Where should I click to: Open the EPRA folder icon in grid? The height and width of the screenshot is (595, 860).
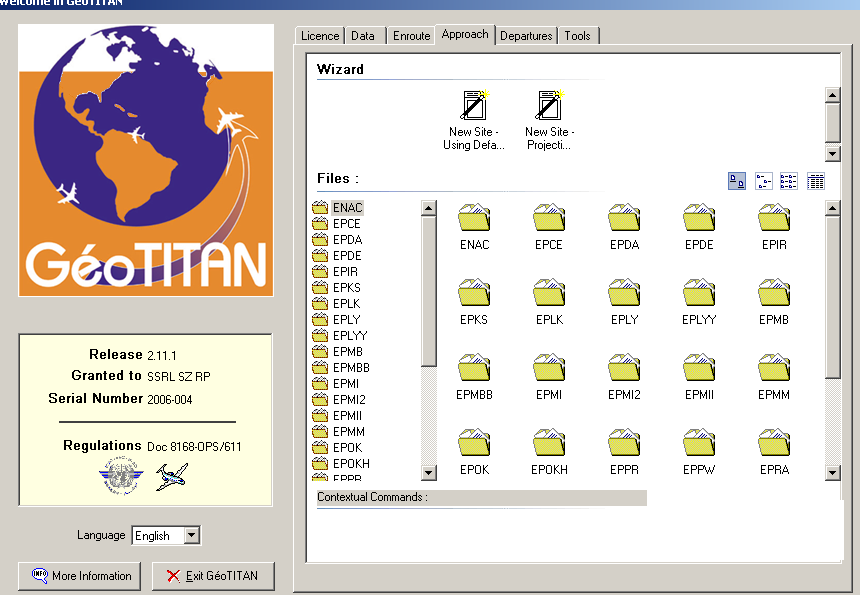[774, 443]
